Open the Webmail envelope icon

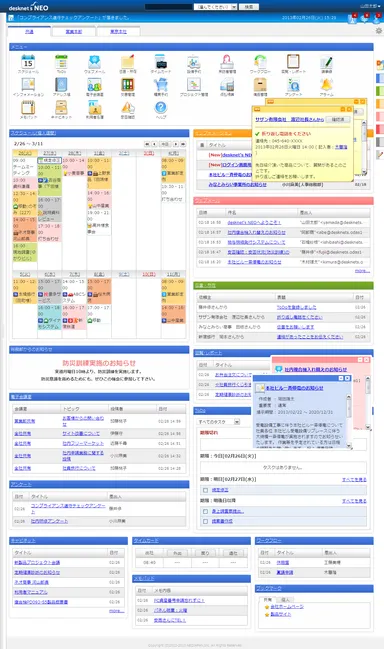(94, 62)
